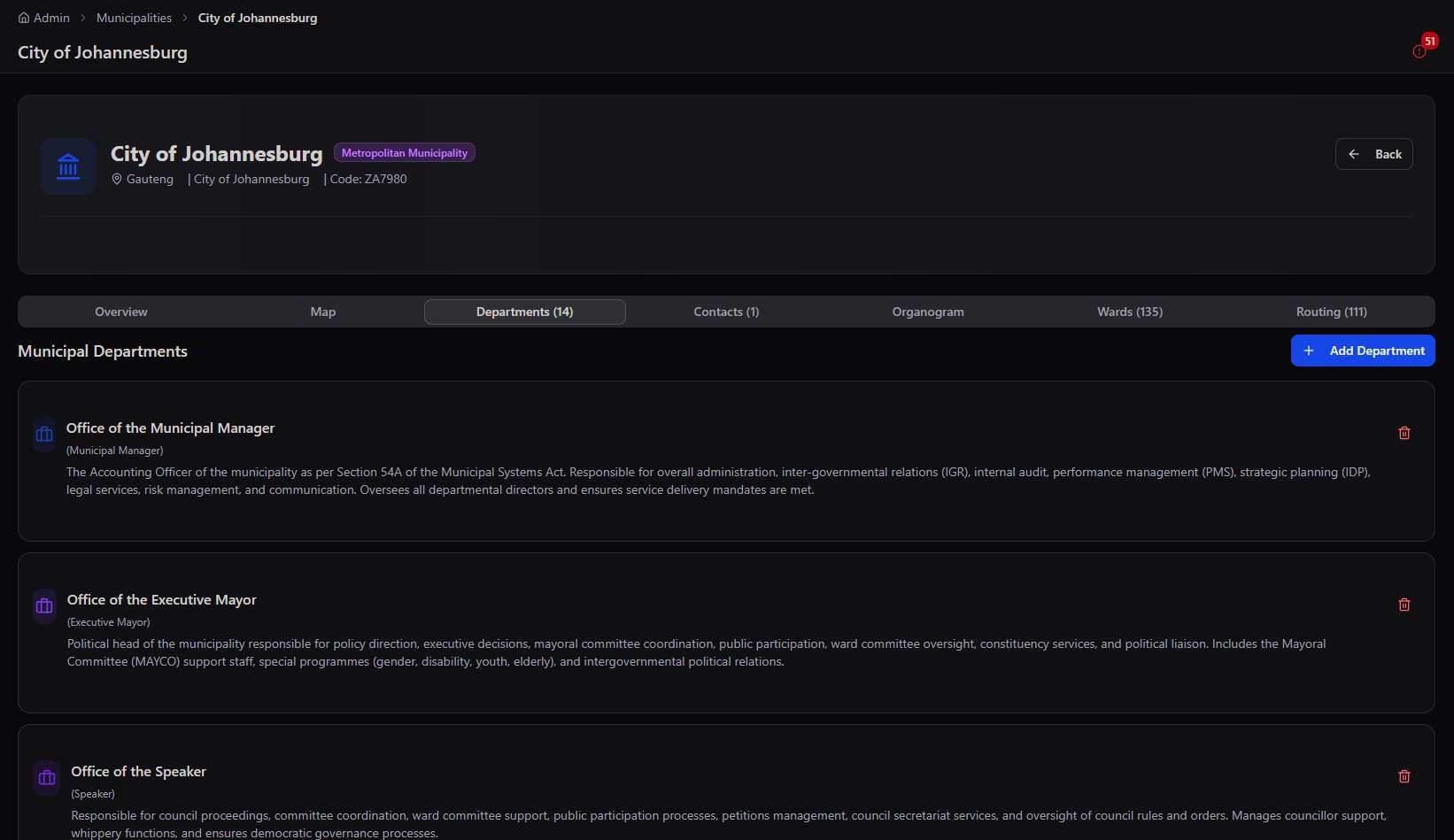Click the home icon in the breadcrumb
1454x840 pixels.
(x=24, y=18)
